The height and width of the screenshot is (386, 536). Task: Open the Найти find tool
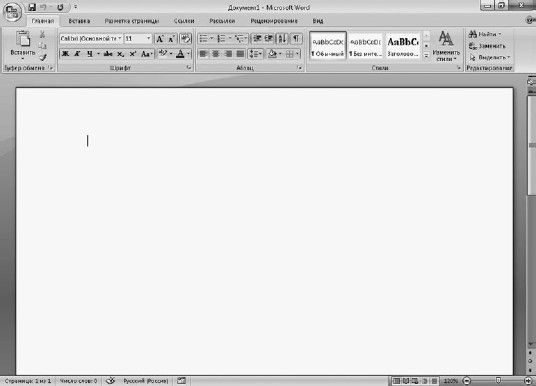tap(484, 34)
